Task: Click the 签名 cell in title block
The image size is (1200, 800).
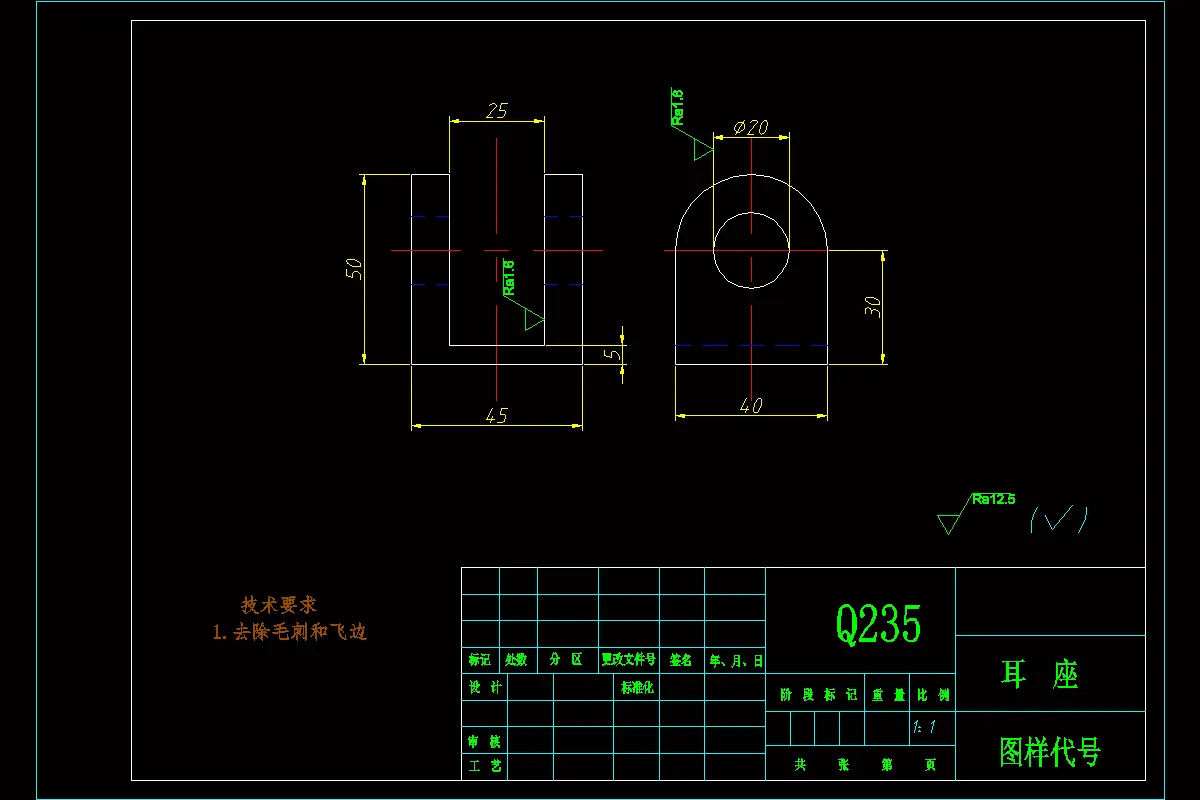Action: pyautogui.click(x=681, y=660)
